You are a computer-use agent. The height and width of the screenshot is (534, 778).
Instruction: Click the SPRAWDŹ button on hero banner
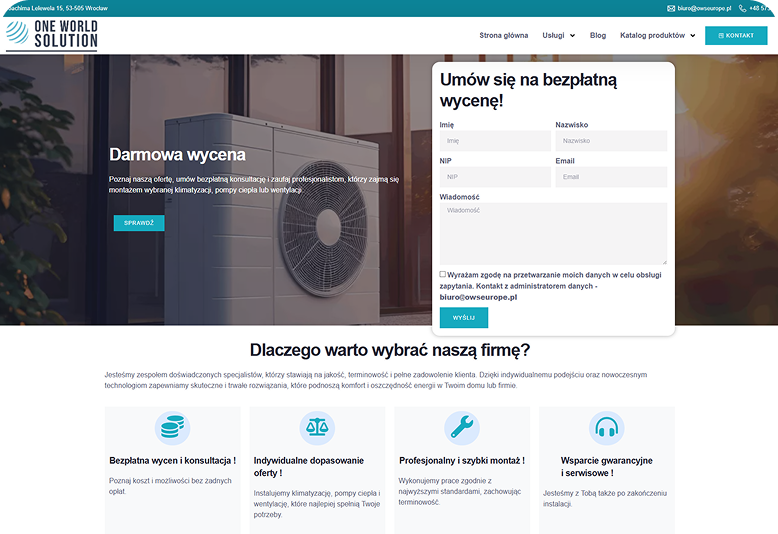point(139,223)
